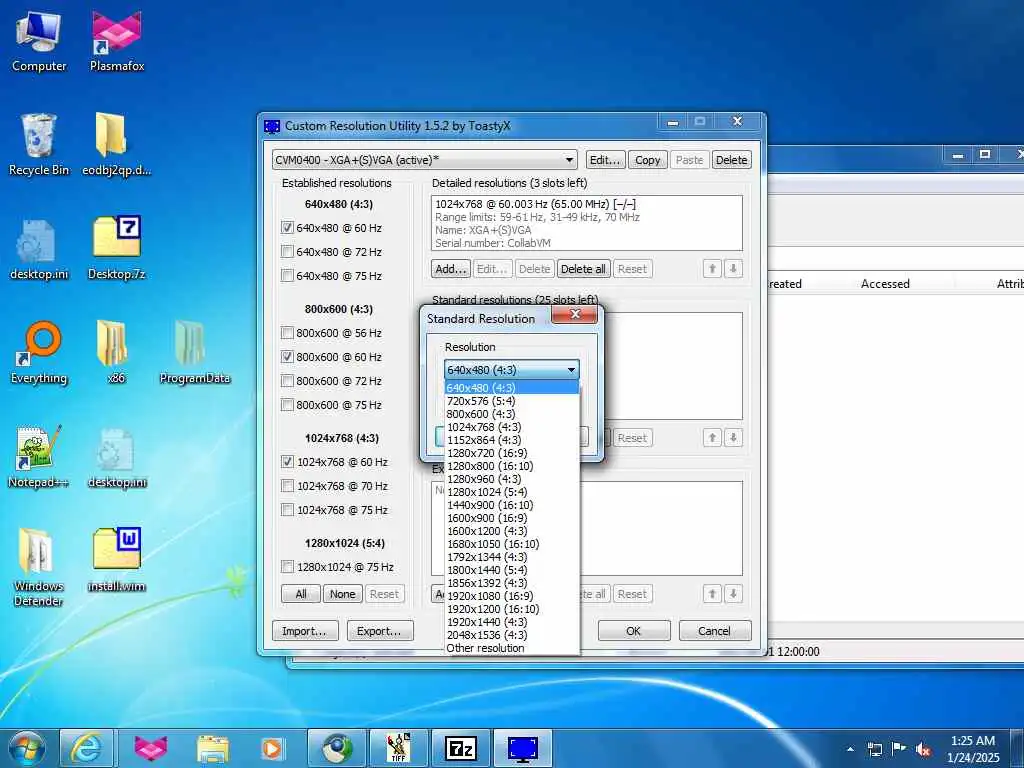The image size is (1024, 768).
Task: Click the monitor Edit... button
Action: click(605, 160)
